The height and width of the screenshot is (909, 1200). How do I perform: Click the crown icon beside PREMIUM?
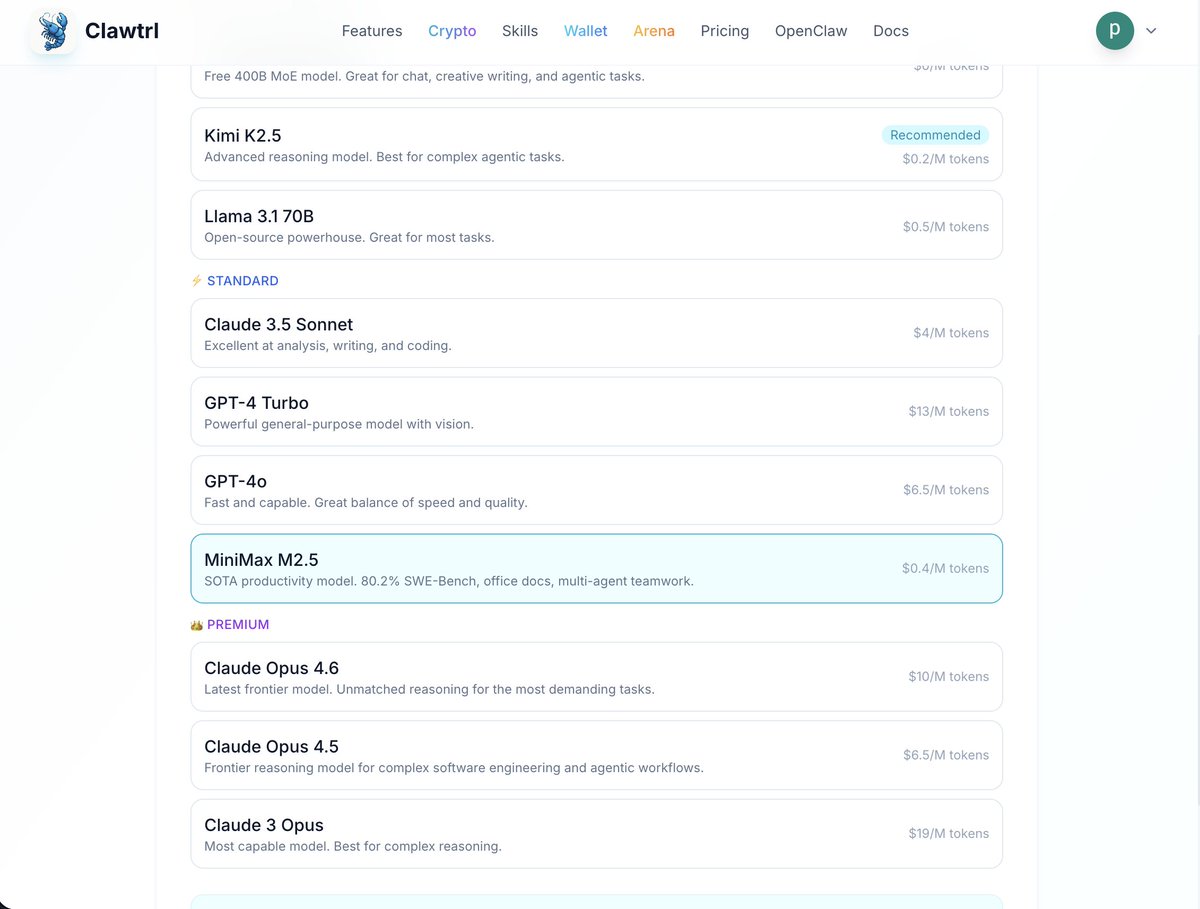(x=197, y=625)
